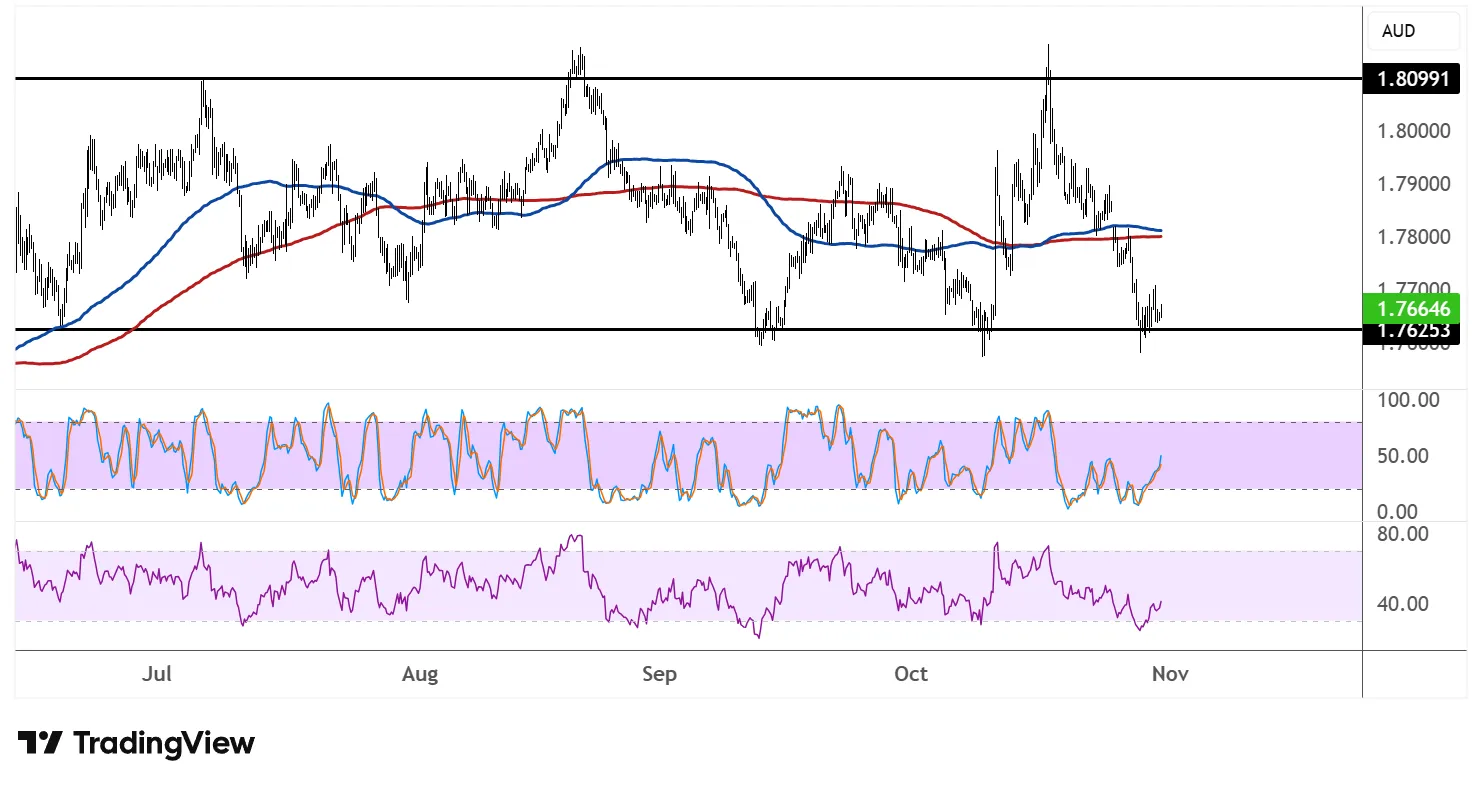
Task: Select the green 1.76646 current price label
Action: 1412,308
